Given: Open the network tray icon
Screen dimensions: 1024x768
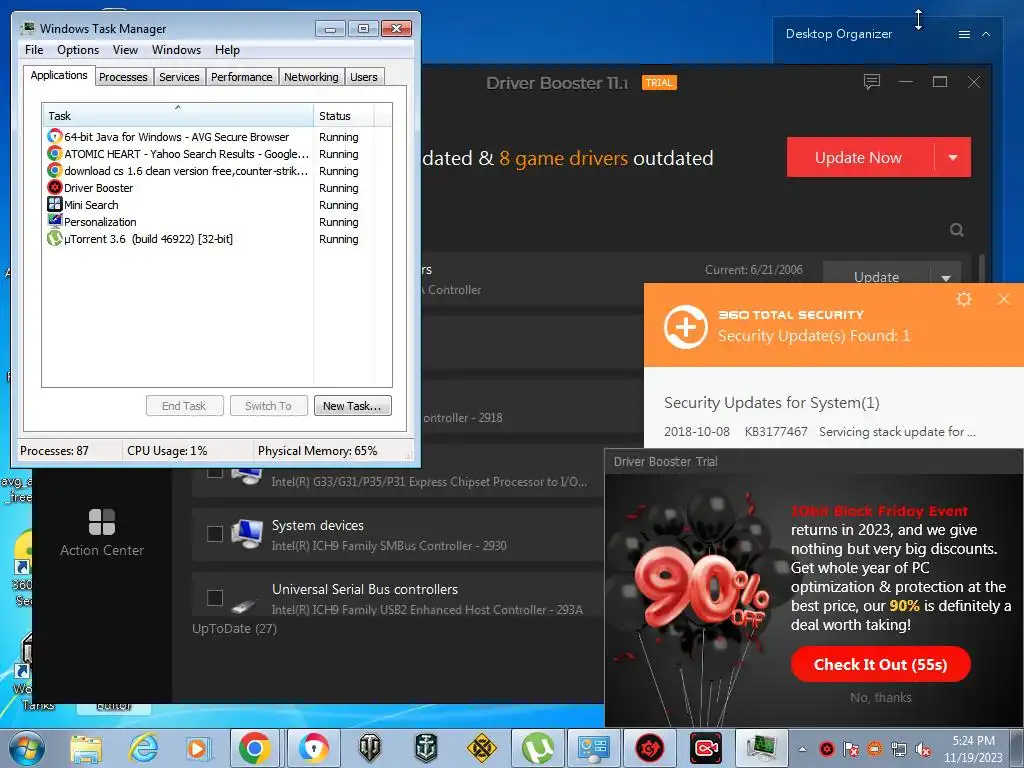Looking at the screenshot, I should click(899, 749).
